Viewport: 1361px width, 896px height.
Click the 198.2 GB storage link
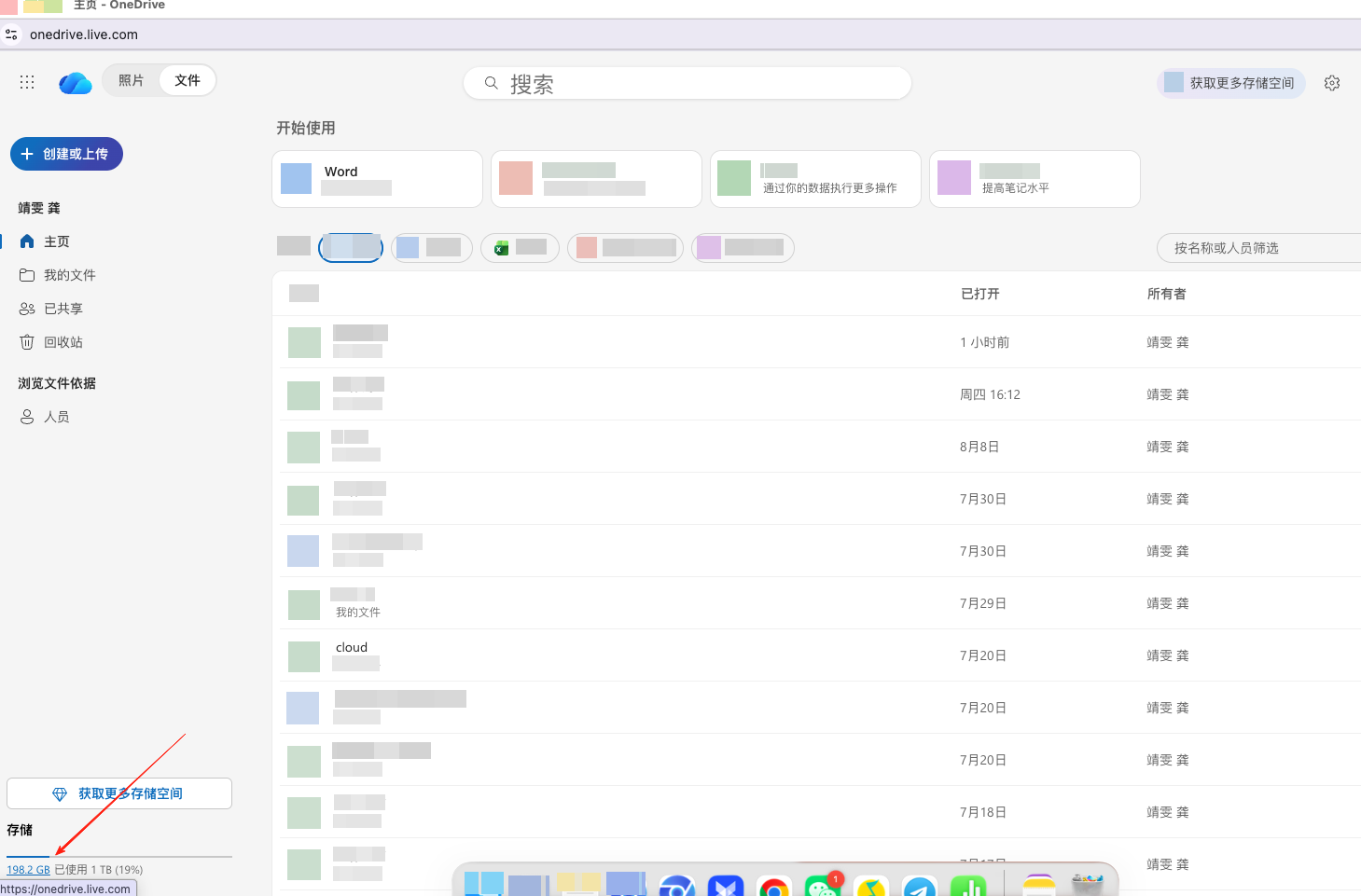click(28, 870)
